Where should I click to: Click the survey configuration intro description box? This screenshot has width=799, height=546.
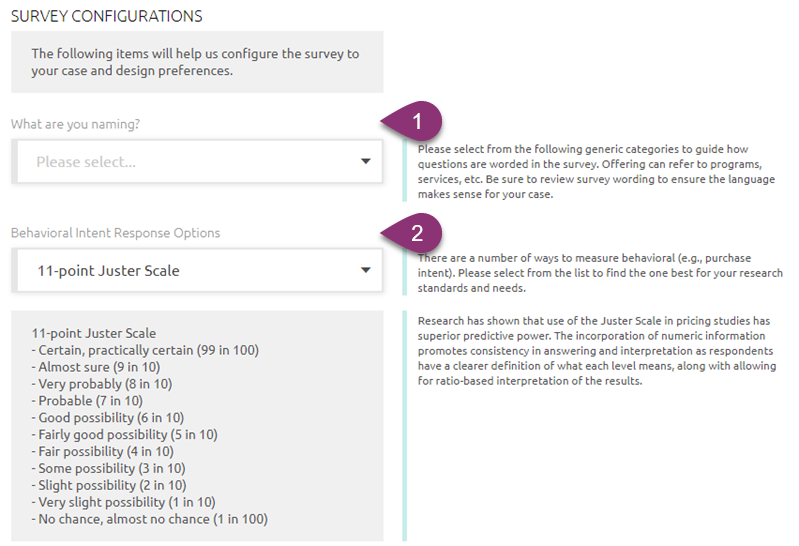pos(197,62)
